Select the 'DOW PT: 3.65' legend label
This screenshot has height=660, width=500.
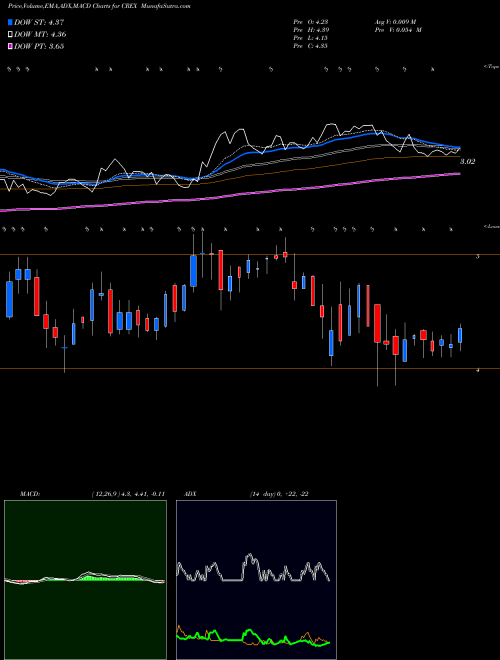pos(39,46)
